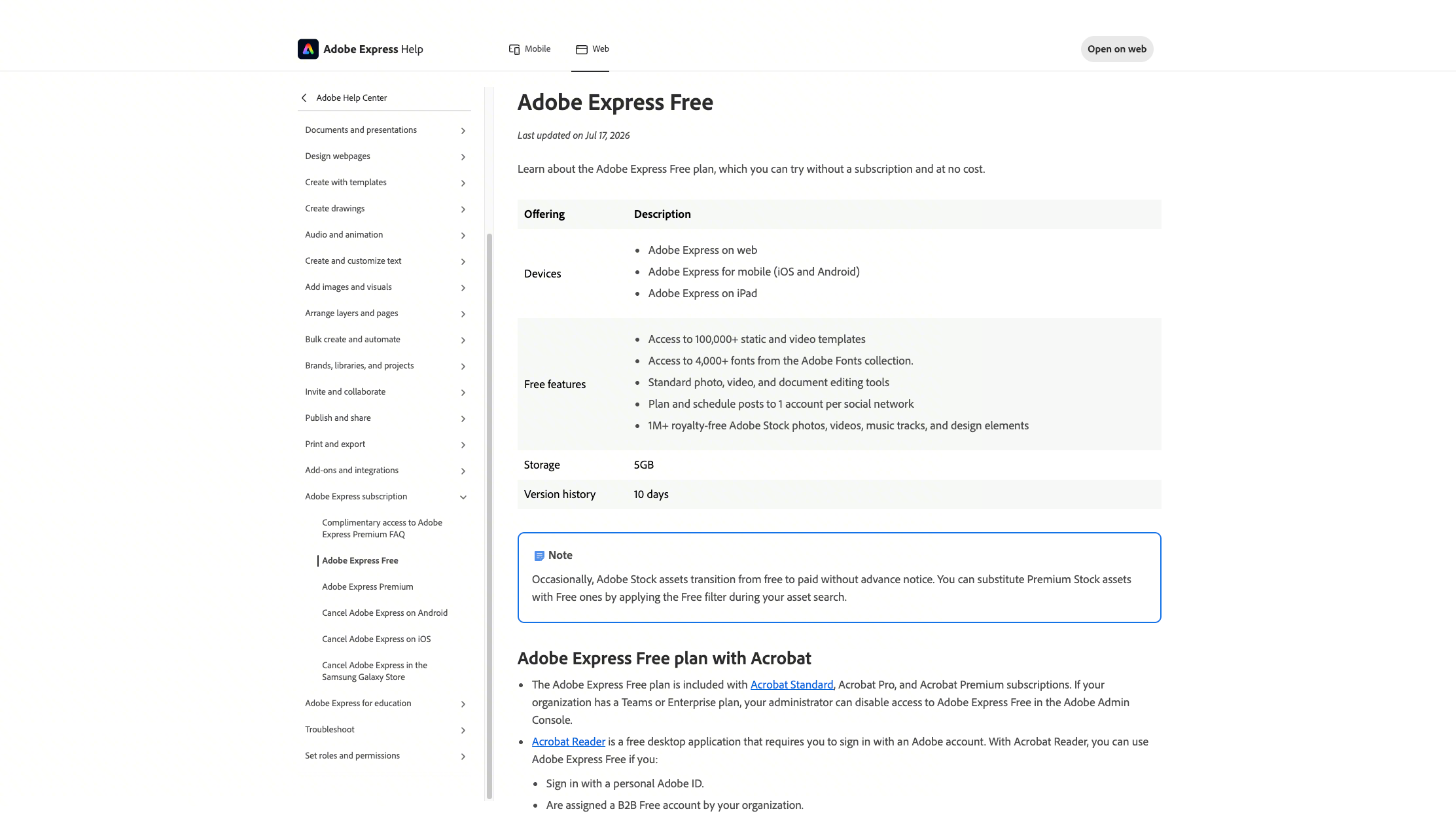Expand the Invite and collaborate chevron
The height and width of the screenshot is (824, 1456).
463,393
